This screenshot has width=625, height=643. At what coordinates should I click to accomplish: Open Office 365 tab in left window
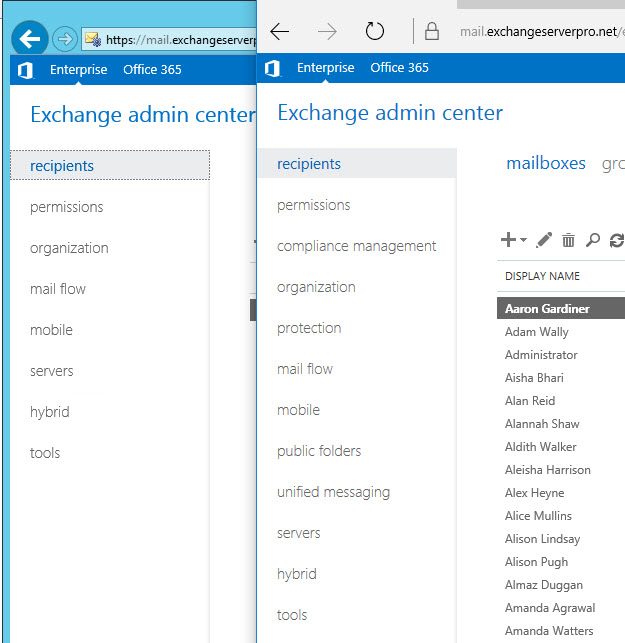(x=152, y=70)
